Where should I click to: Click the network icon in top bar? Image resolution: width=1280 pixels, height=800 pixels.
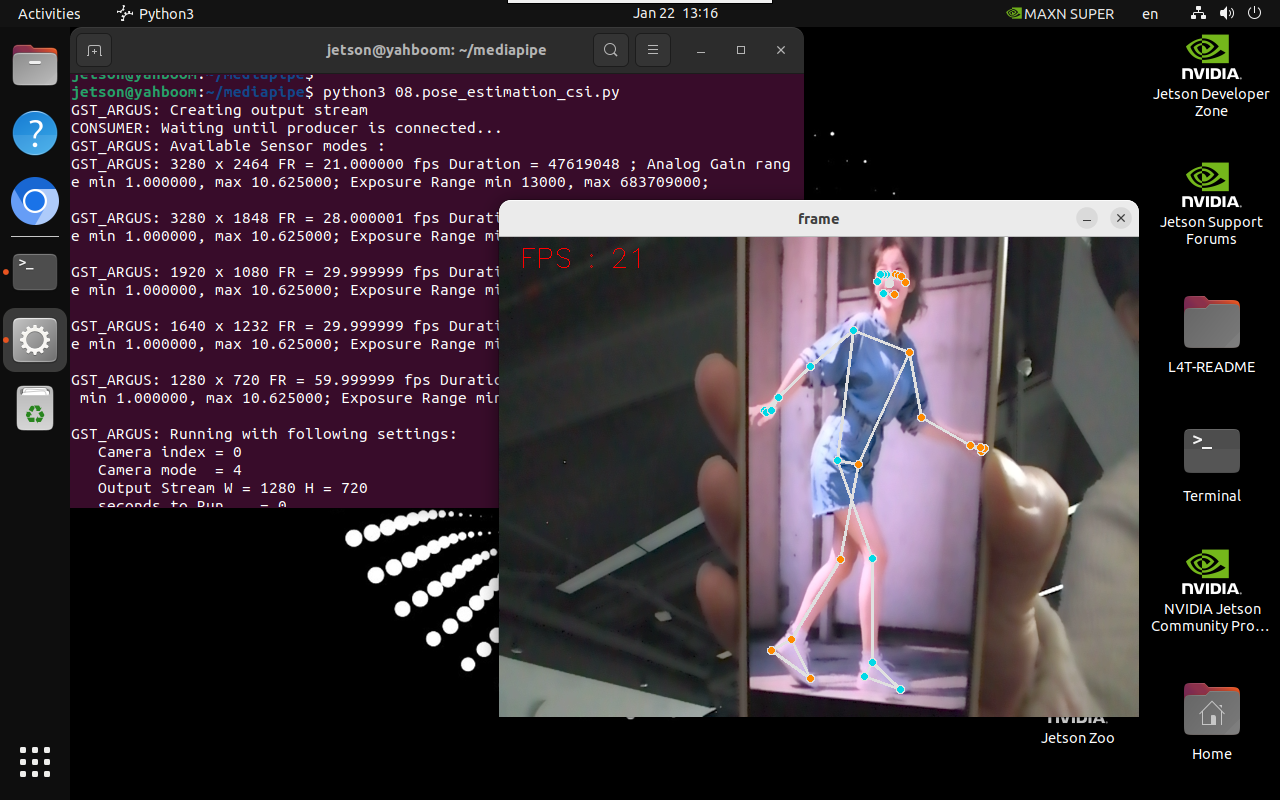[1199, 13]
